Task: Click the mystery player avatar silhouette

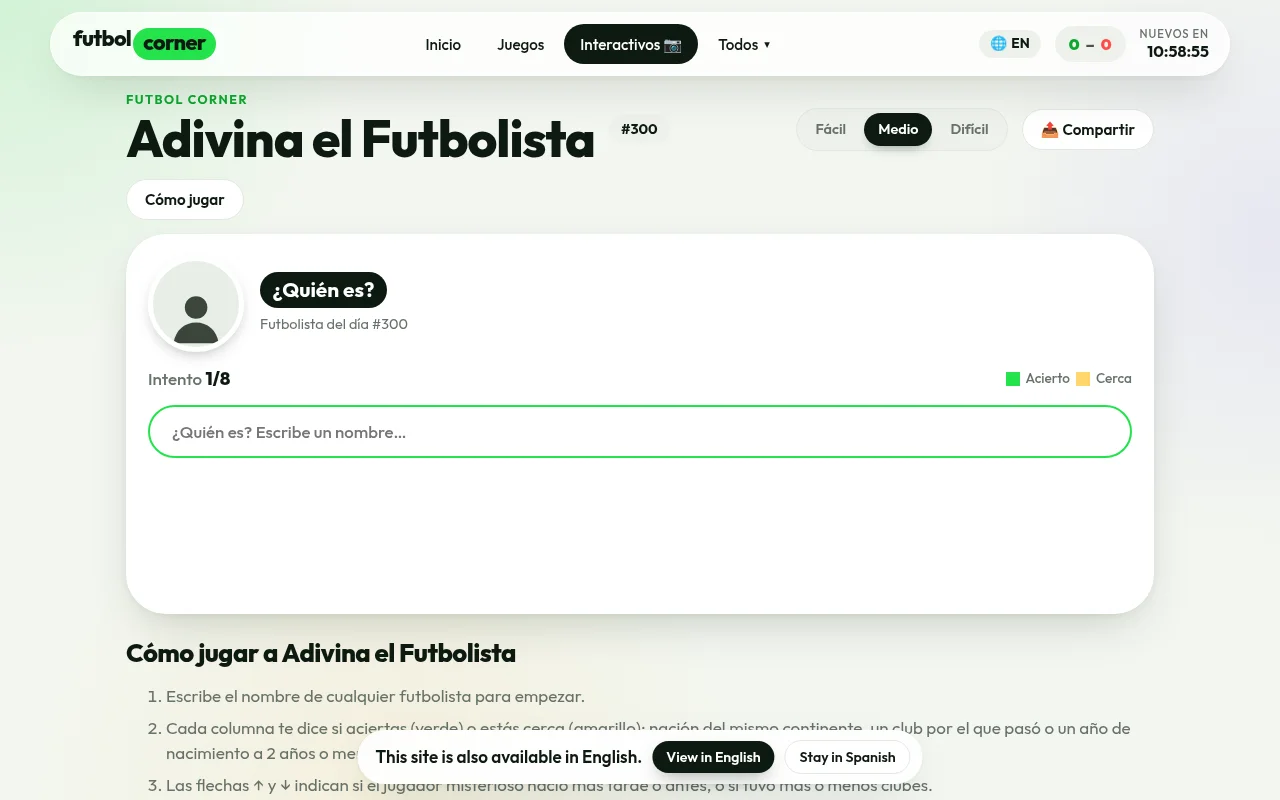Action: coord(196,306)
